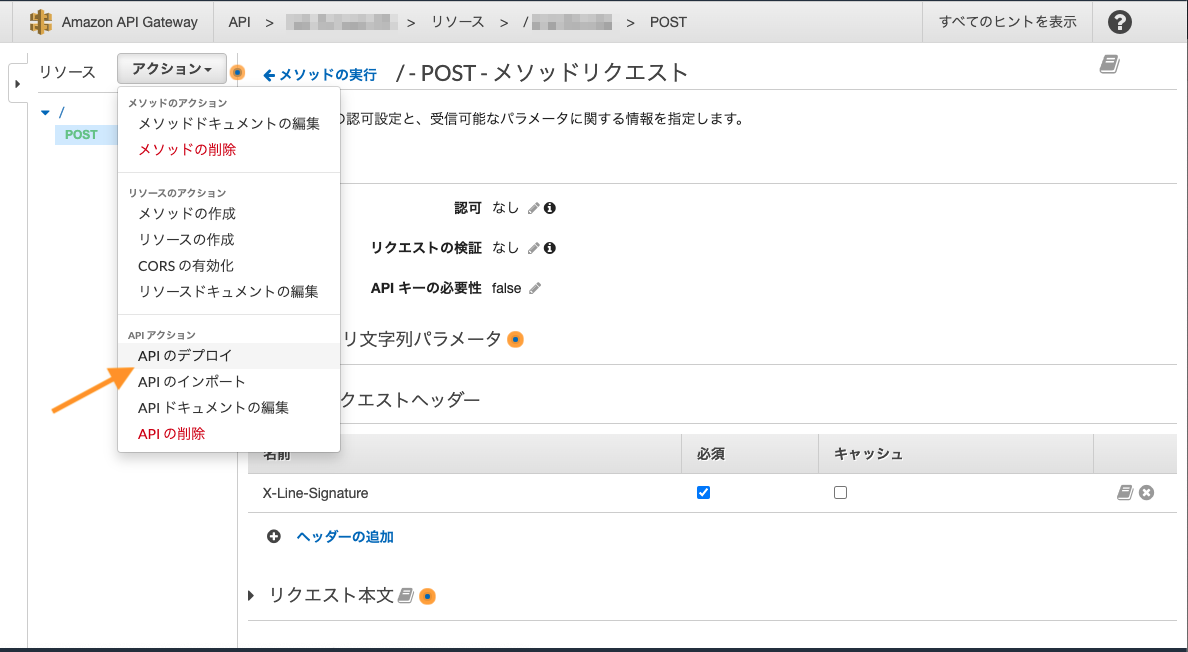
Task: Select メソッドドキュメントの編集 menu item
Action: click(229, 123)
